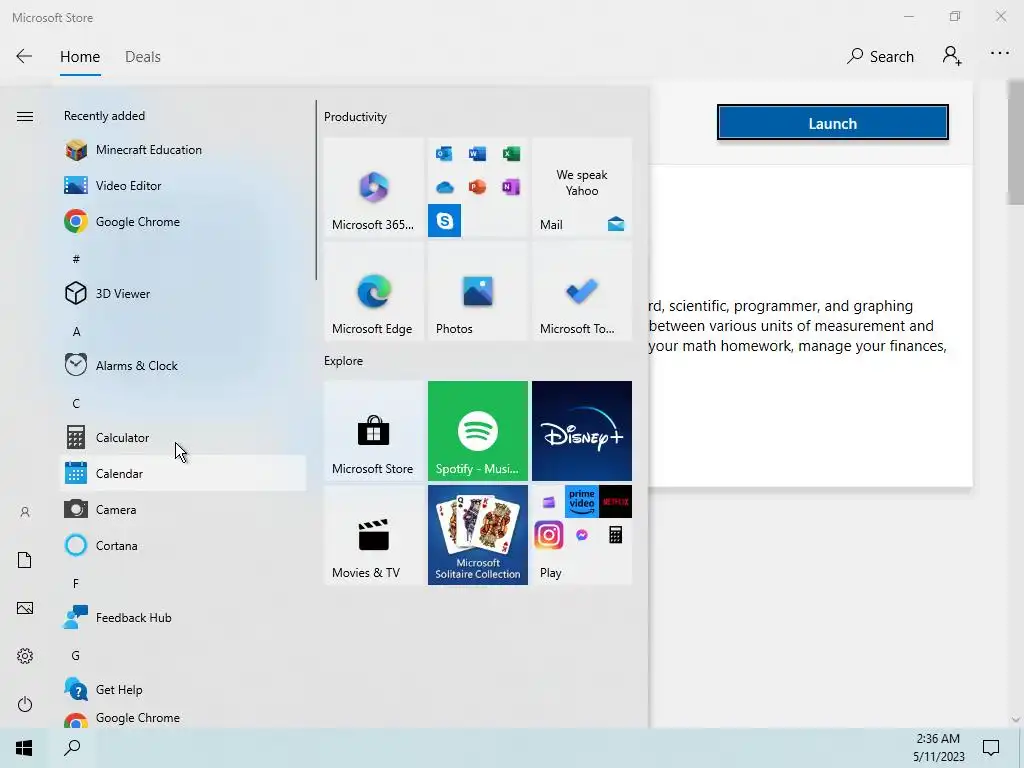Launch Video Editor from the app list
The height and width of the screenshot is (768, 1024).
[x=183, y=185]
